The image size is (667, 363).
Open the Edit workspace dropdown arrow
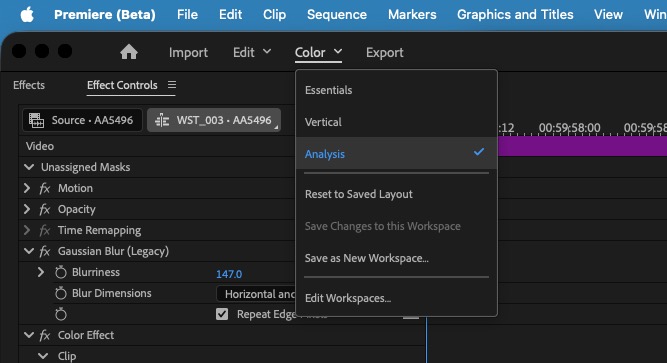point(267,51)
